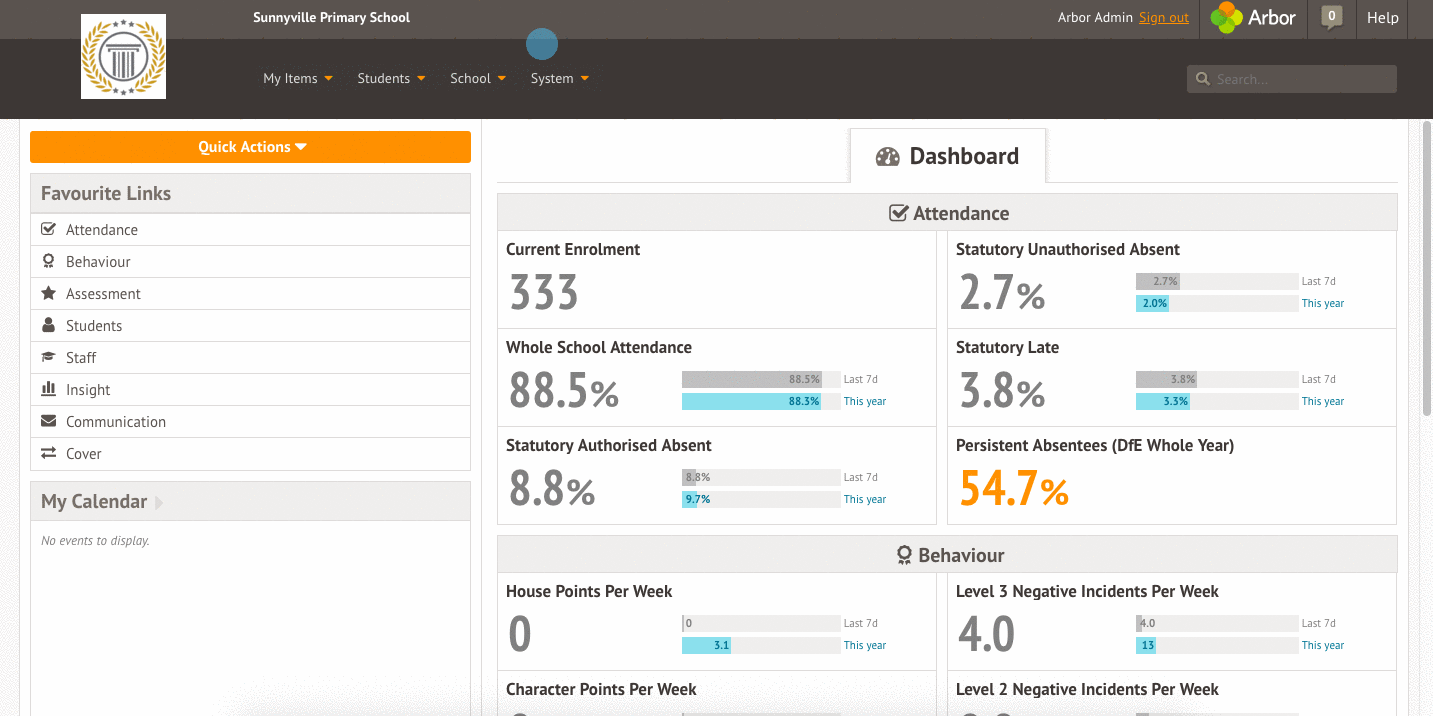Open the My Items menu
This screenshot has width=1433, height=716.
click(x=298, y=78)
